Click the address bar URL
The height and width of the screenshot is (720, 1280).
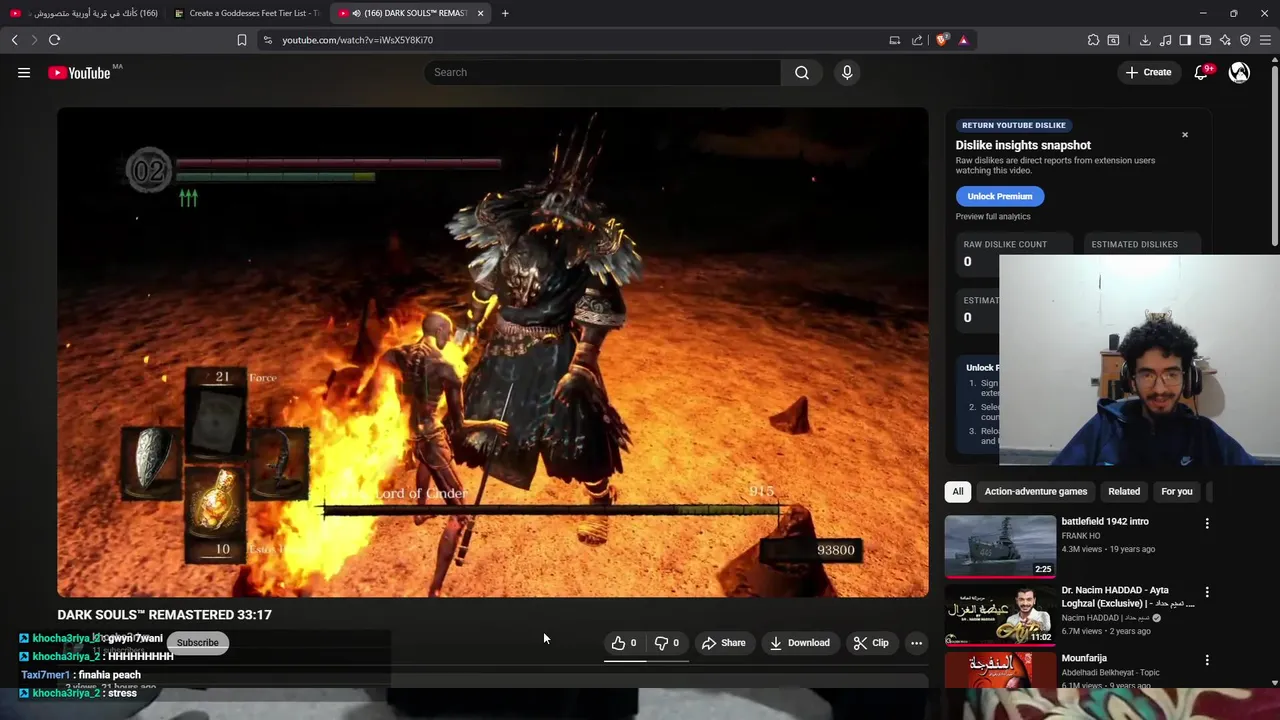[358, 40]
